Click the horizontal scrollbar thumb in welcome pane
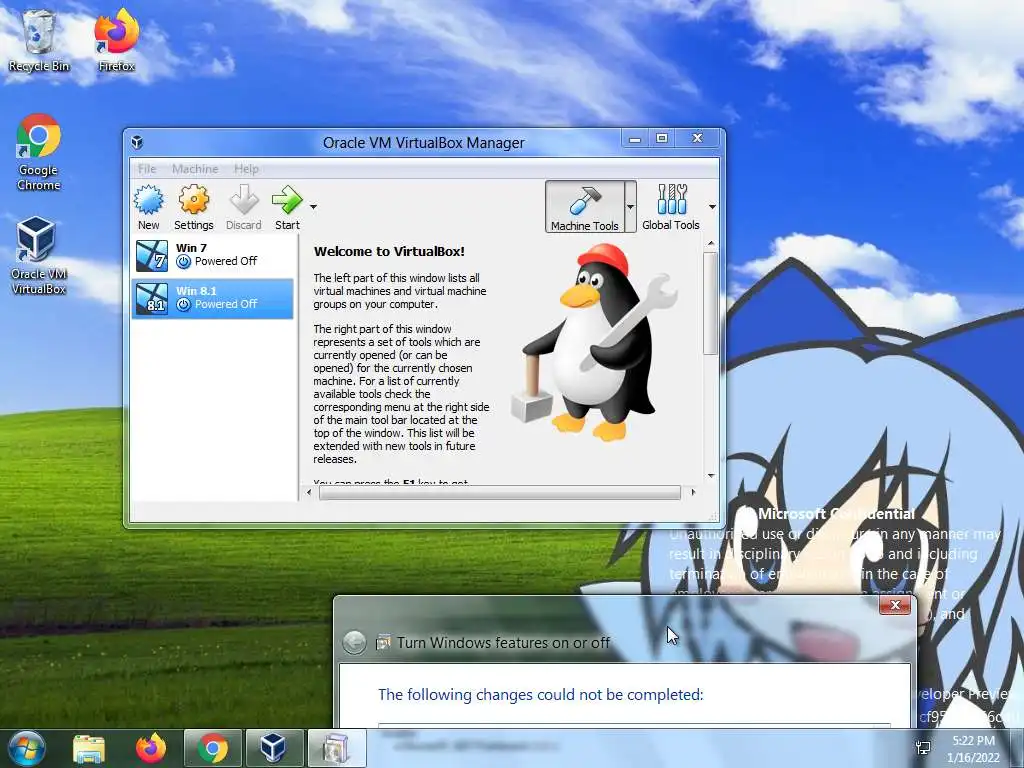 500,492
